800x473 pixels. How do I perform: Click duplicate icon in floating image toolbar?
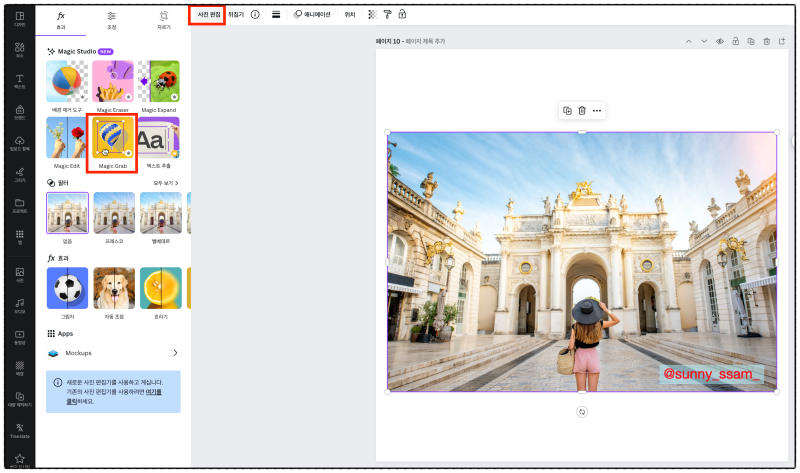pos(567,111)
